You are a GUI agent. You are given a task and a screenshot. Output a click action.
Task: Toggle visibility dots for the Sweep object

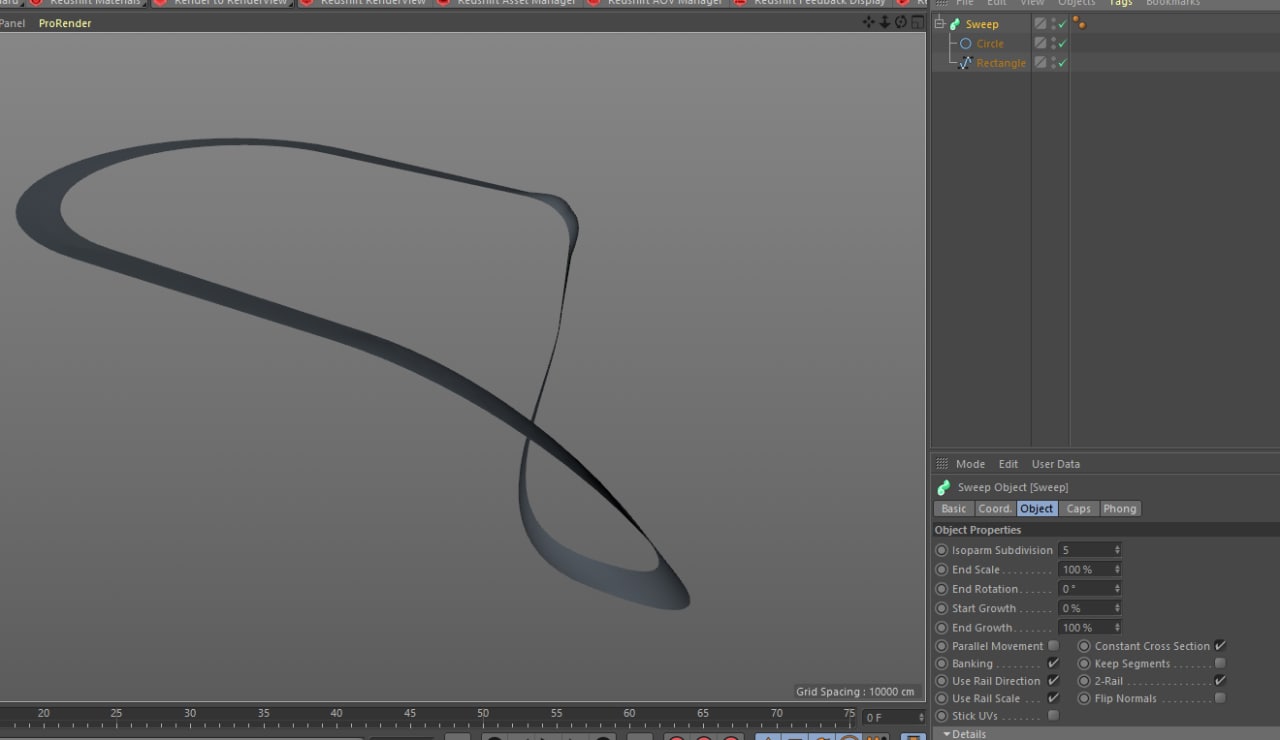(x=1053, y=24)
